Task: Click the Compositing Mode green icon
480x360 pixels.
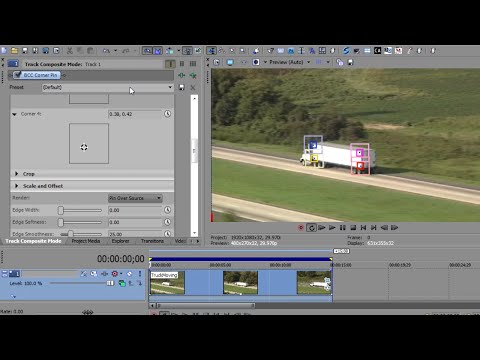Action: pyautogui.click(x=122, y=283)
